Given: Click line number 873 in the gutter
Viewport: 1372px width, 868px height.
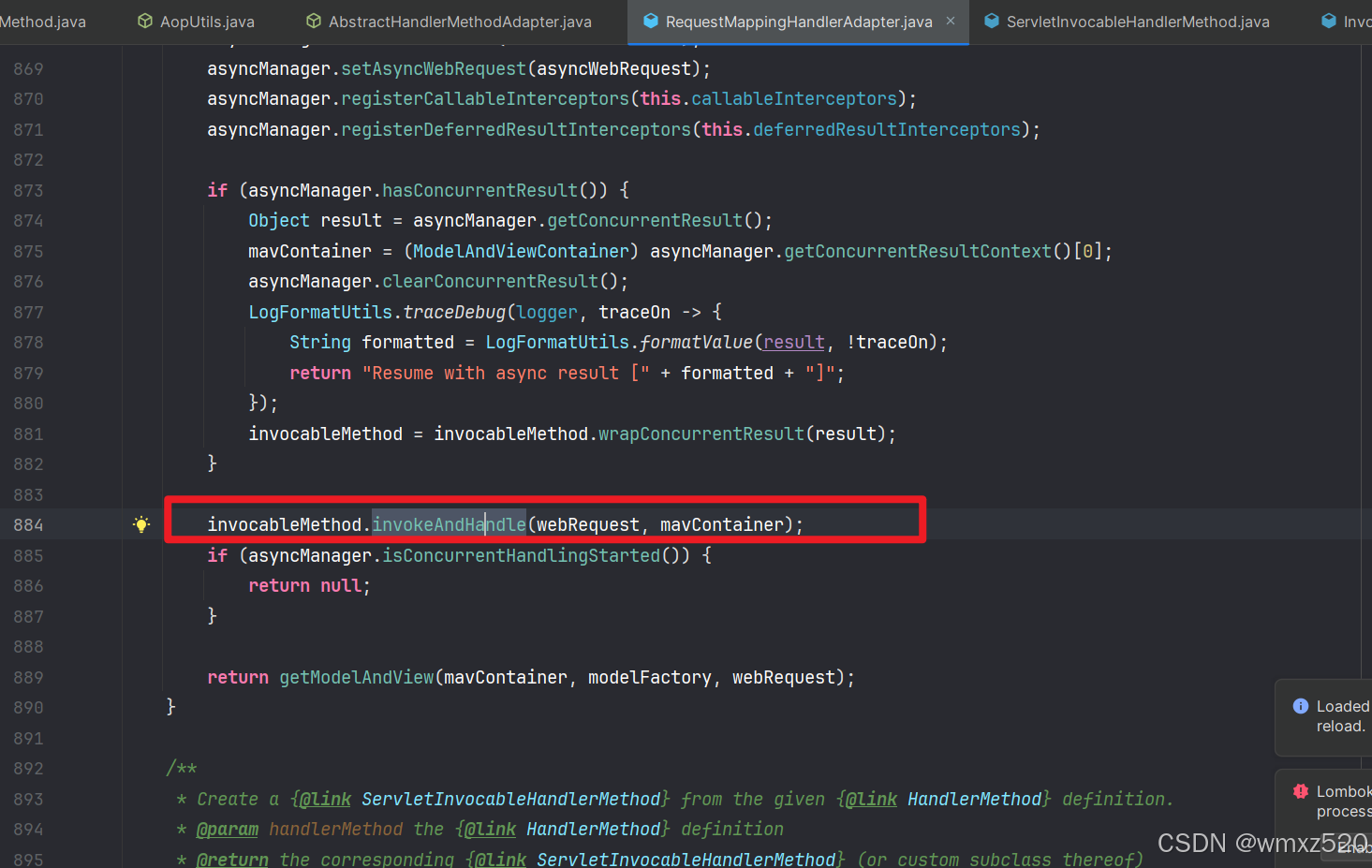Looking at the screenshot, I should click(x=28, y=191).
